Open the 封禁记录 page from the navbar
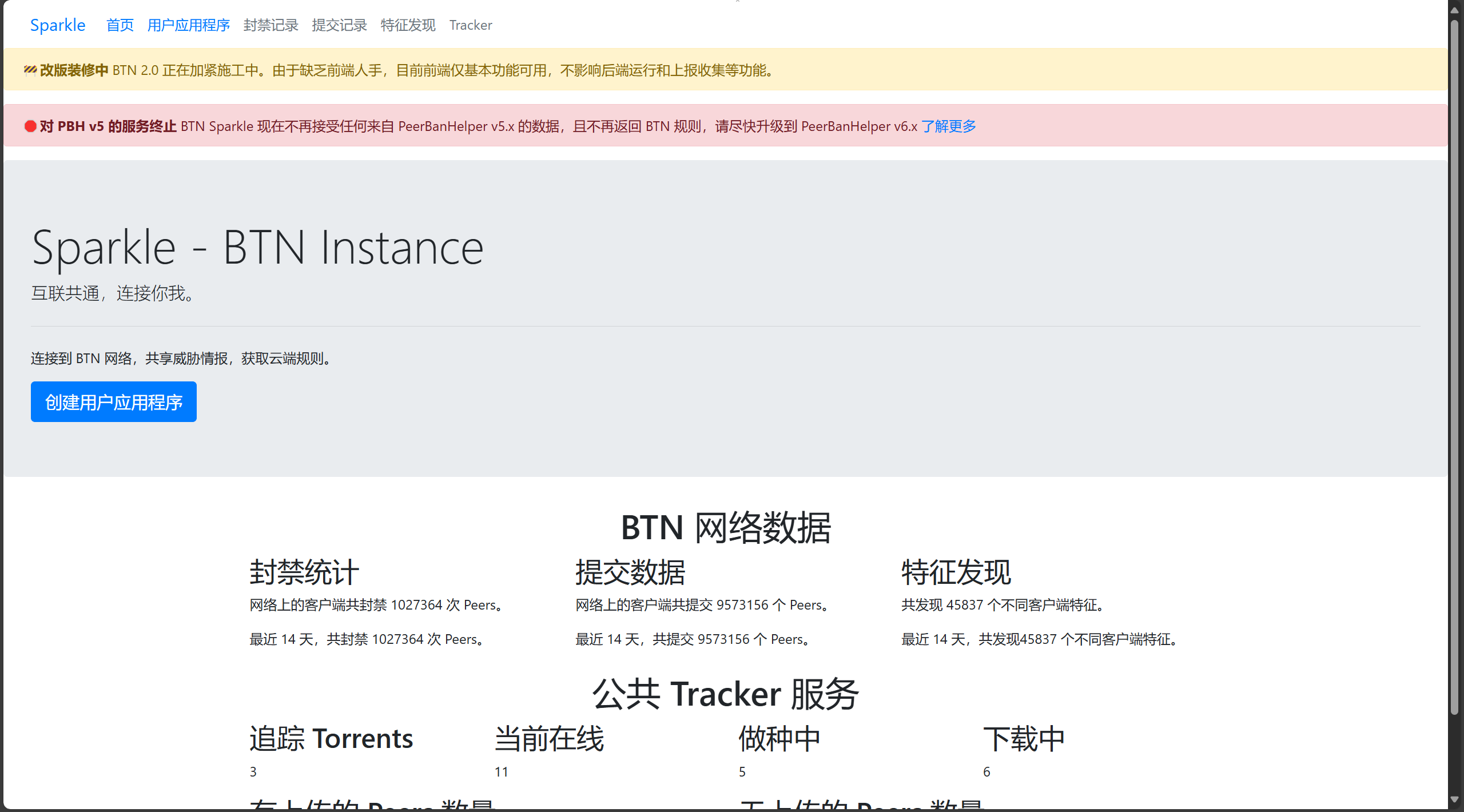Viewport: 1464px width, 812px height. pos(270,25)
